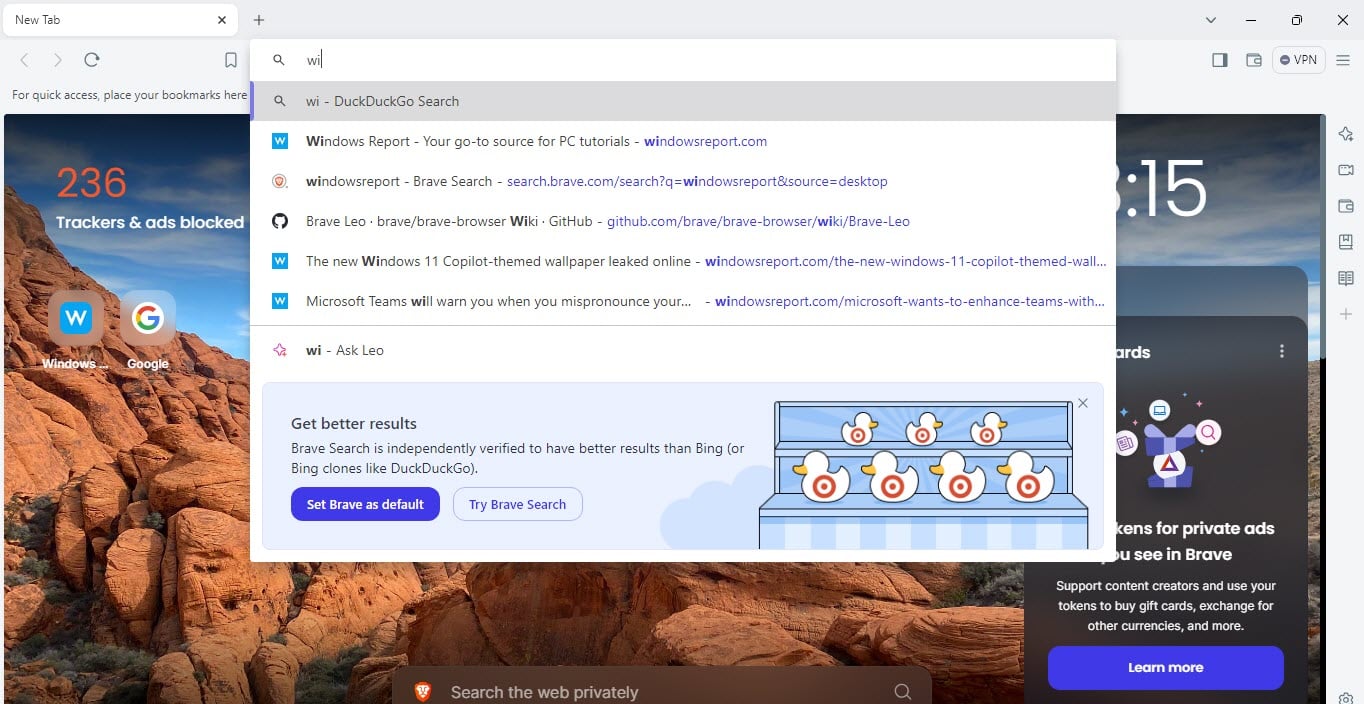Add item to sidebar with plus
The image size is (1364, 704).
1346,314
